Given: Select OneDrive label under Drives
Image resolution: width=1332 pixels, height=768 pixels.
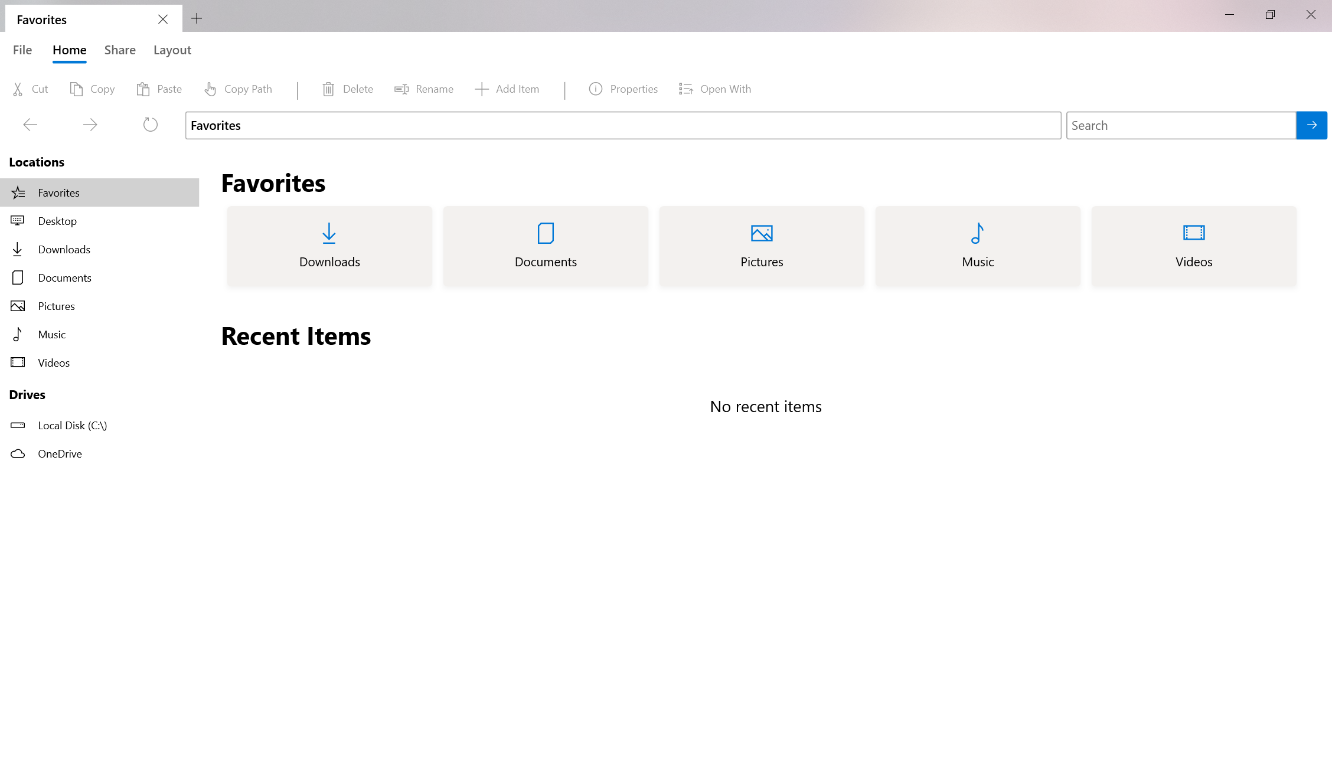Looking at the screenshot, I should pos(60,454).
